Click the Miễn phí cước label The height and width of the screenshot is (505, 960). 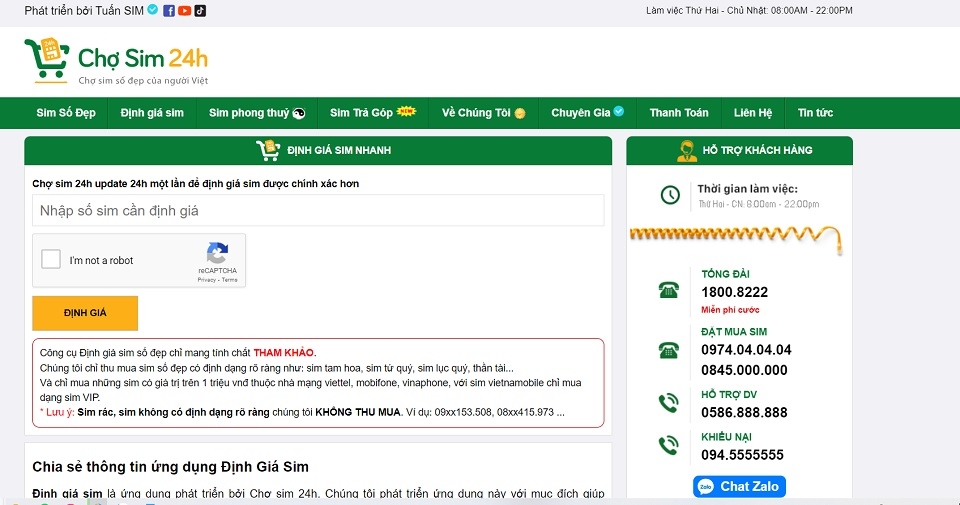coord(730,310)
